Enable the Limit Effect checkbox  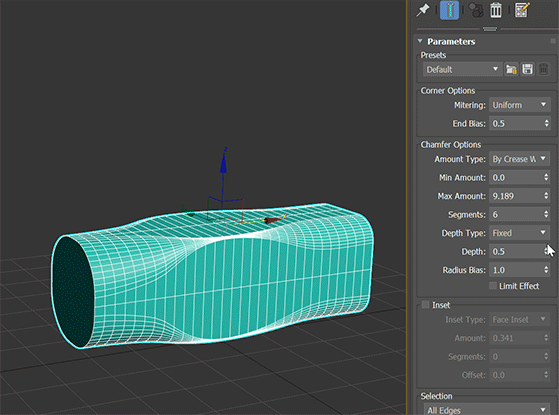493,286
